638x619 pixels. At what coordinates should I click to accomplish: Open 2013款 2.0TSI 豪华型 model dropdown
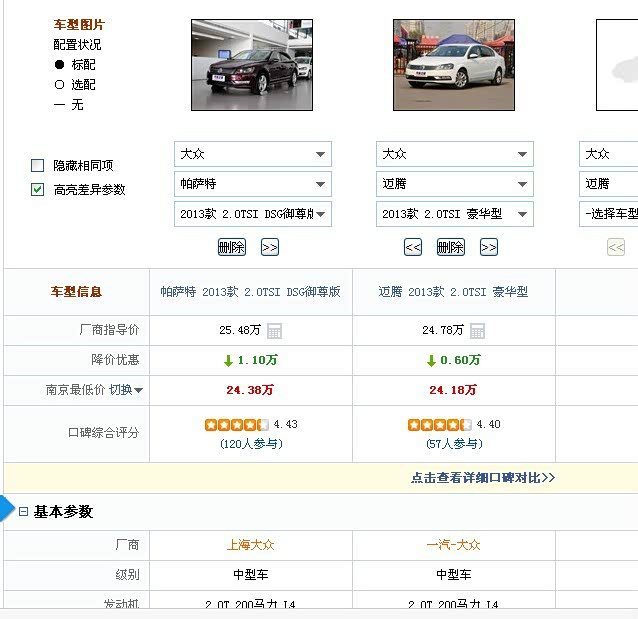pyautogui.click(x=454, y=214)
